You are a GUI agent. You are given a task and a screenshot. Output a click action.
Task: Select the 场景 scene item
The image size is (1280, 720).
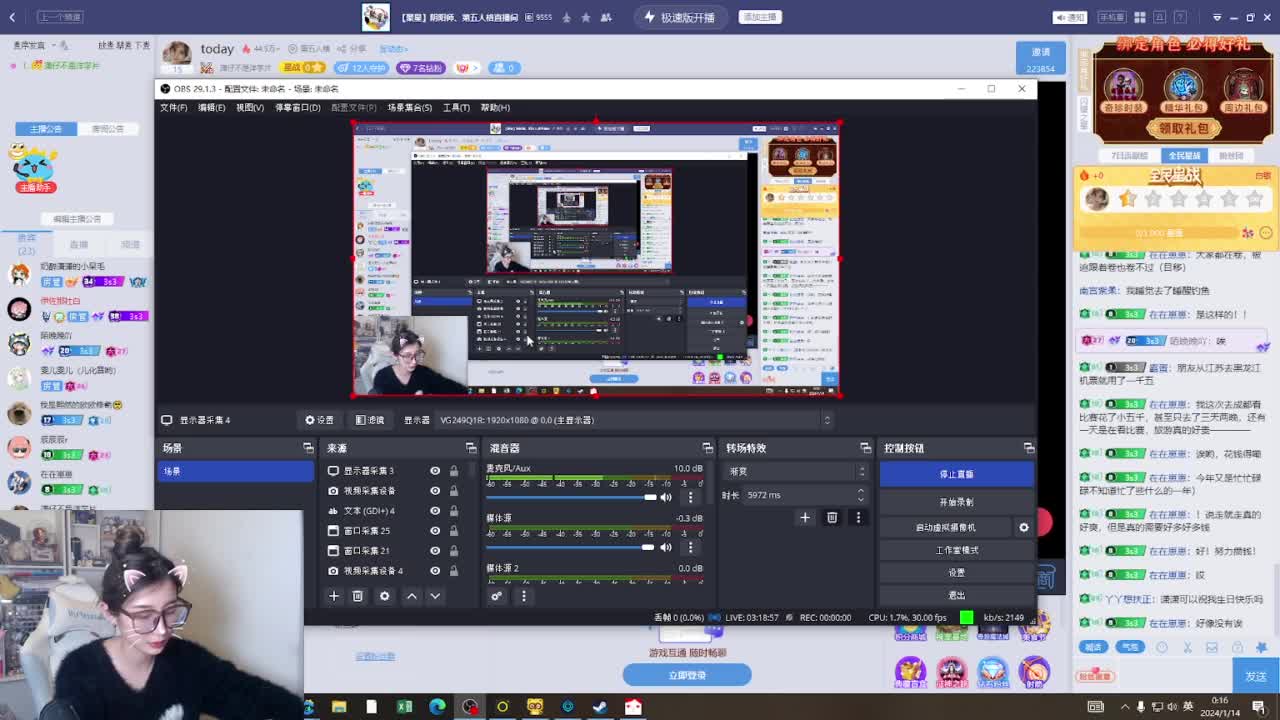[x=235, y=471]
